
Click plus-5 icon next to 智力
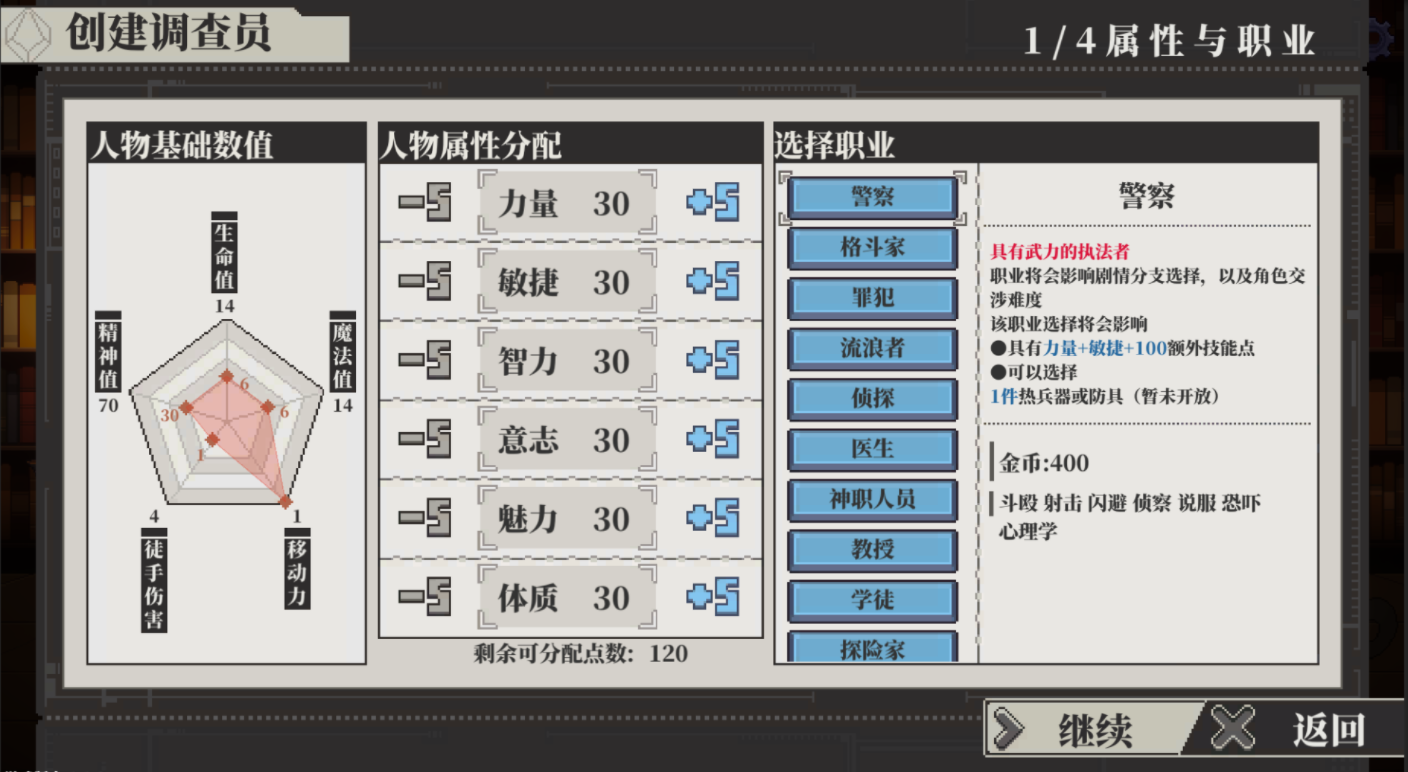(x=713, y=361)
